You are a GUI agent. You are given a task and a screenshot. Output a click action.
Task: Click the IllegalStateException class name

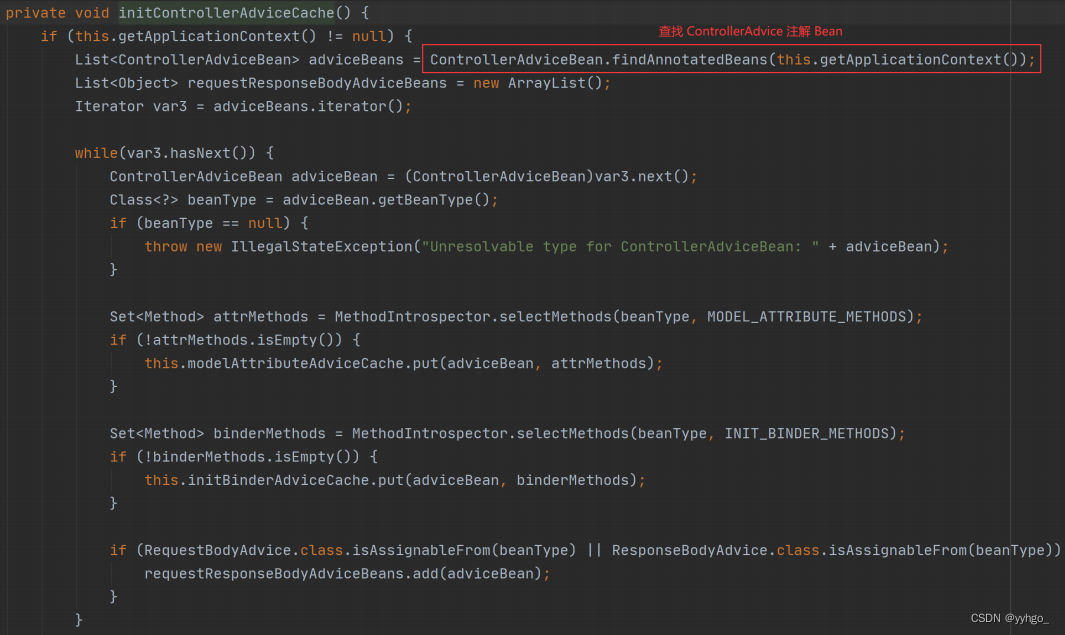point(321,247)
